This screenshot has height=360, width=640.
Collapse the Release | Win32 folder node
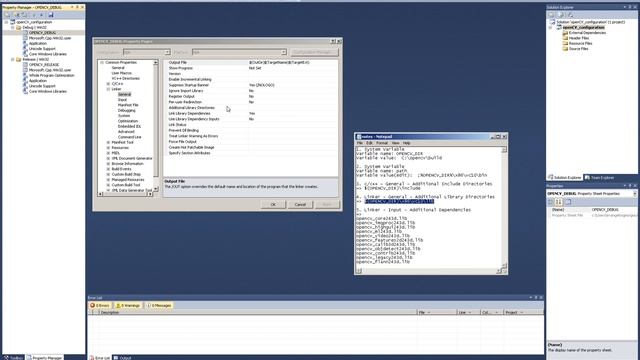click(13, 59)
